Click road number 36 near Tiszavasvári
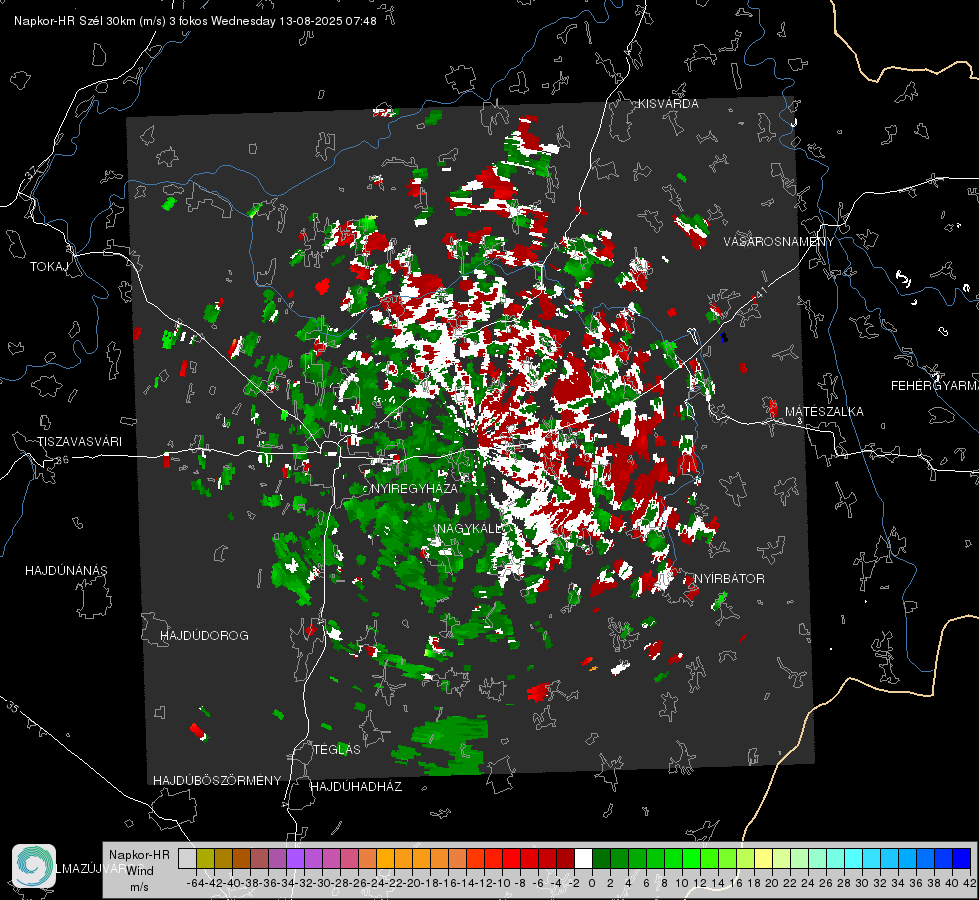 [x=62, y=460]
